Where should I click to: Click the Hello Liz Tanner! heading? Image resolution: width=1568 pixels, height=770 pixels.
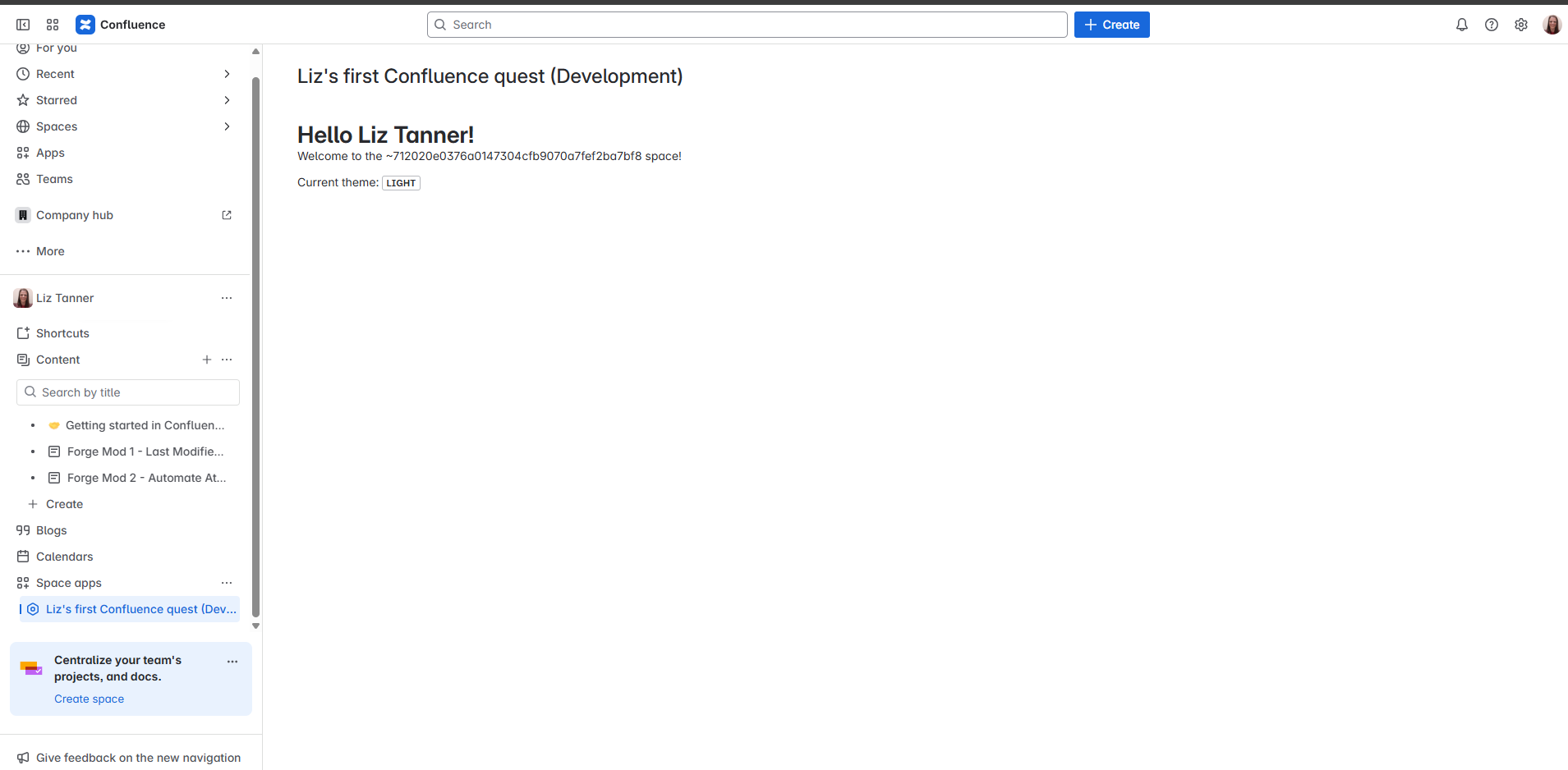click(x=385, y=135)
